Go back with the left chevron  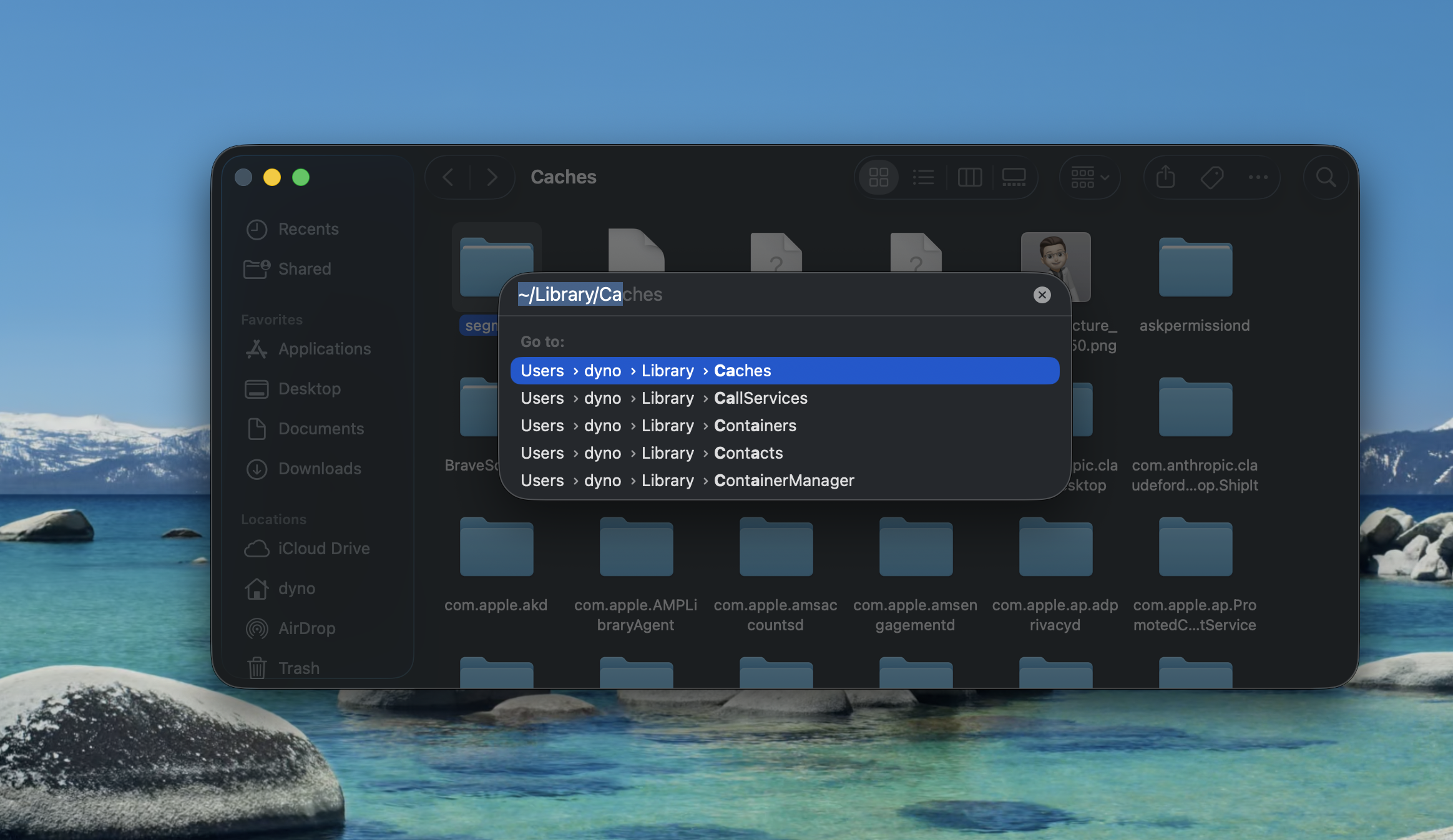[448, 177]
